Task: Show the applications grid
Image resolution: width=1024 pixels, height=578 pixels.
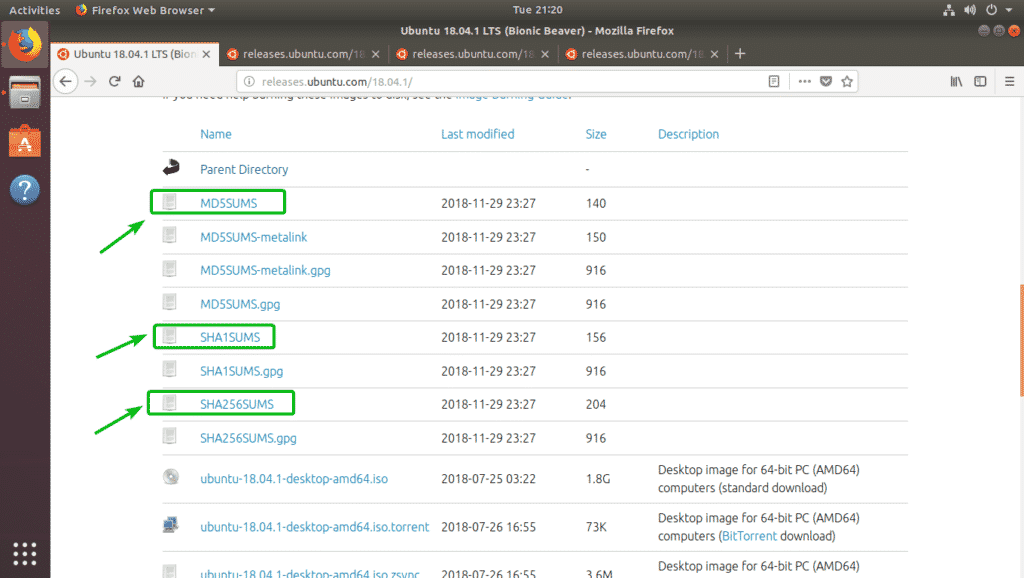Action: point(25,554)
